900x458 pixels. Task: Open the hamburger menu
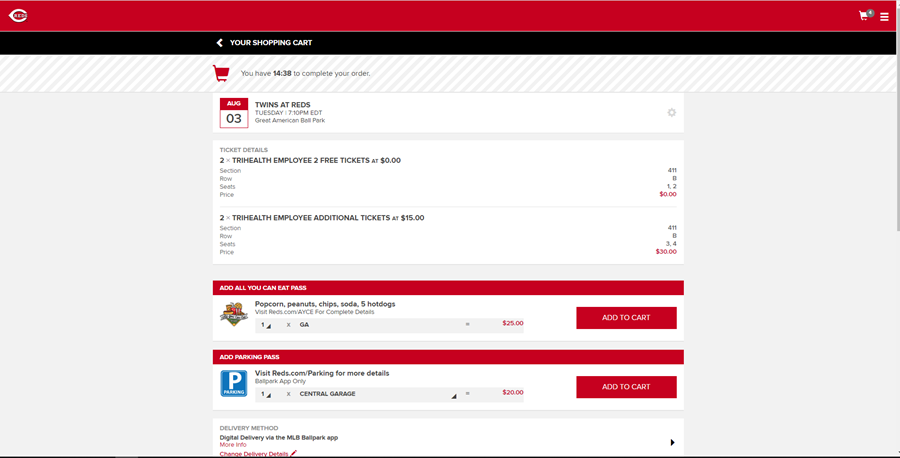(885, 17)
